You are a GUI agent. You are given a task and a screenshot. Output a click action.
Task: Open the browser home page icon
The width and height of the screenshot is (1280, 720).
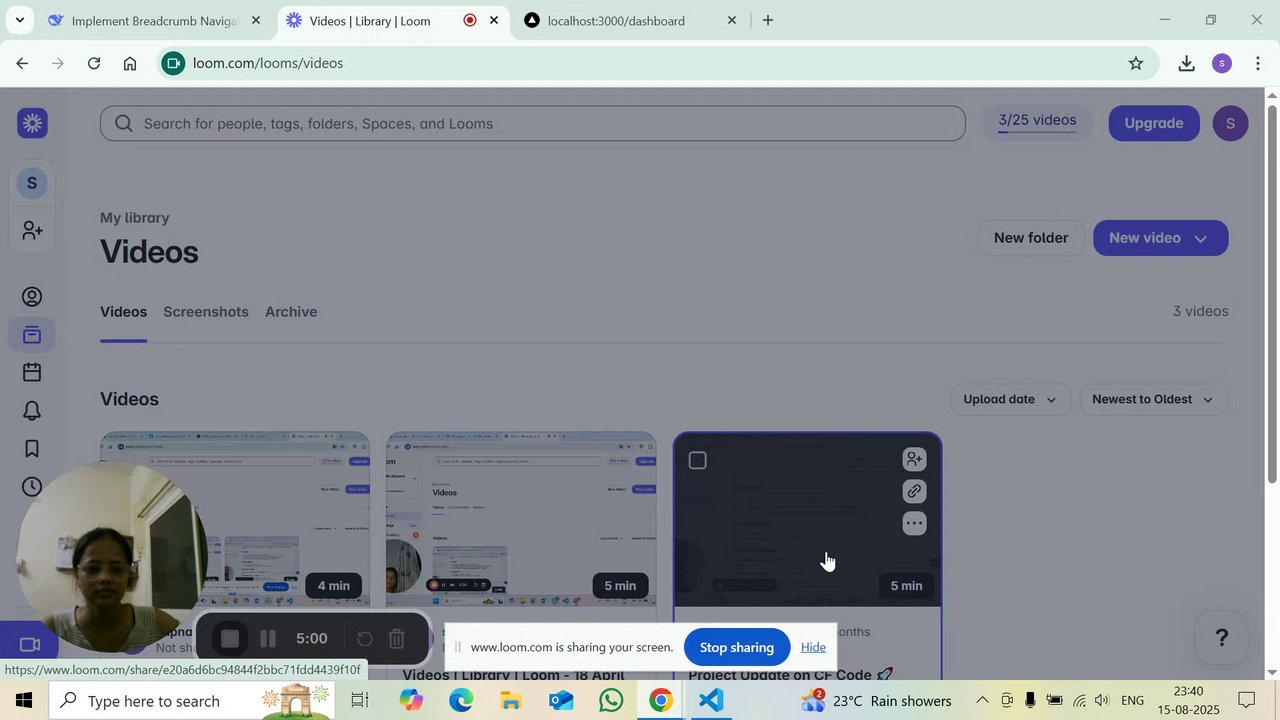click(x=130, y=63)
